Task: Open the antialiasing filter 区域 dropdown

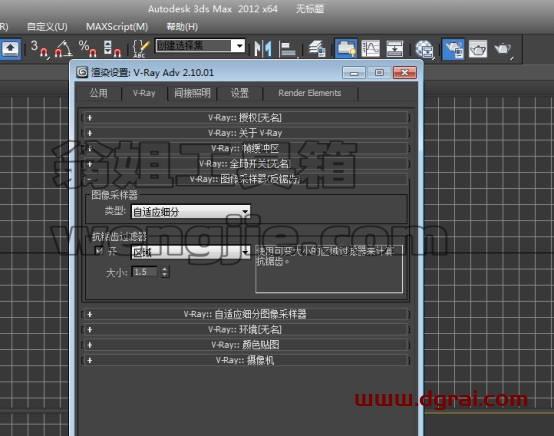Action: (x=191, y=252)
